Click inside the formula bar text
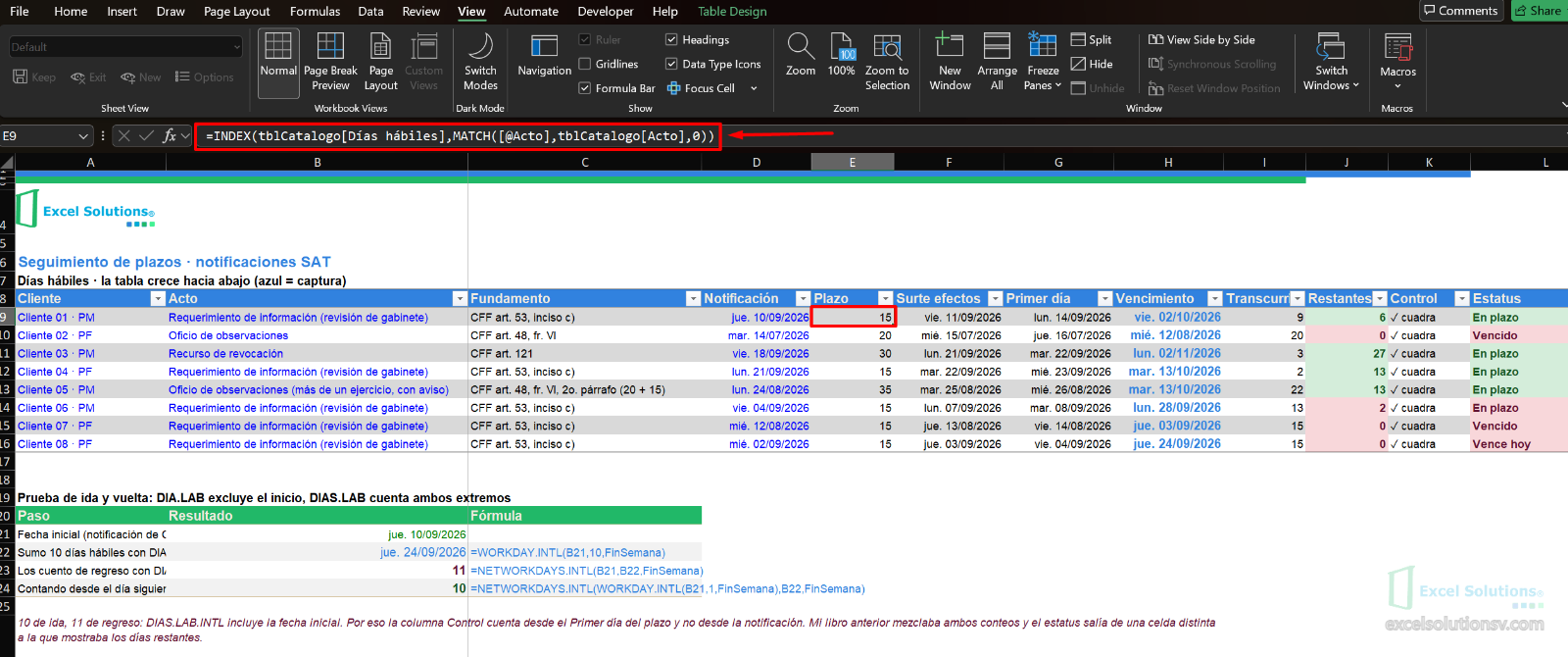The width and height of the screenshot is (1568, 657). (460, 136)
